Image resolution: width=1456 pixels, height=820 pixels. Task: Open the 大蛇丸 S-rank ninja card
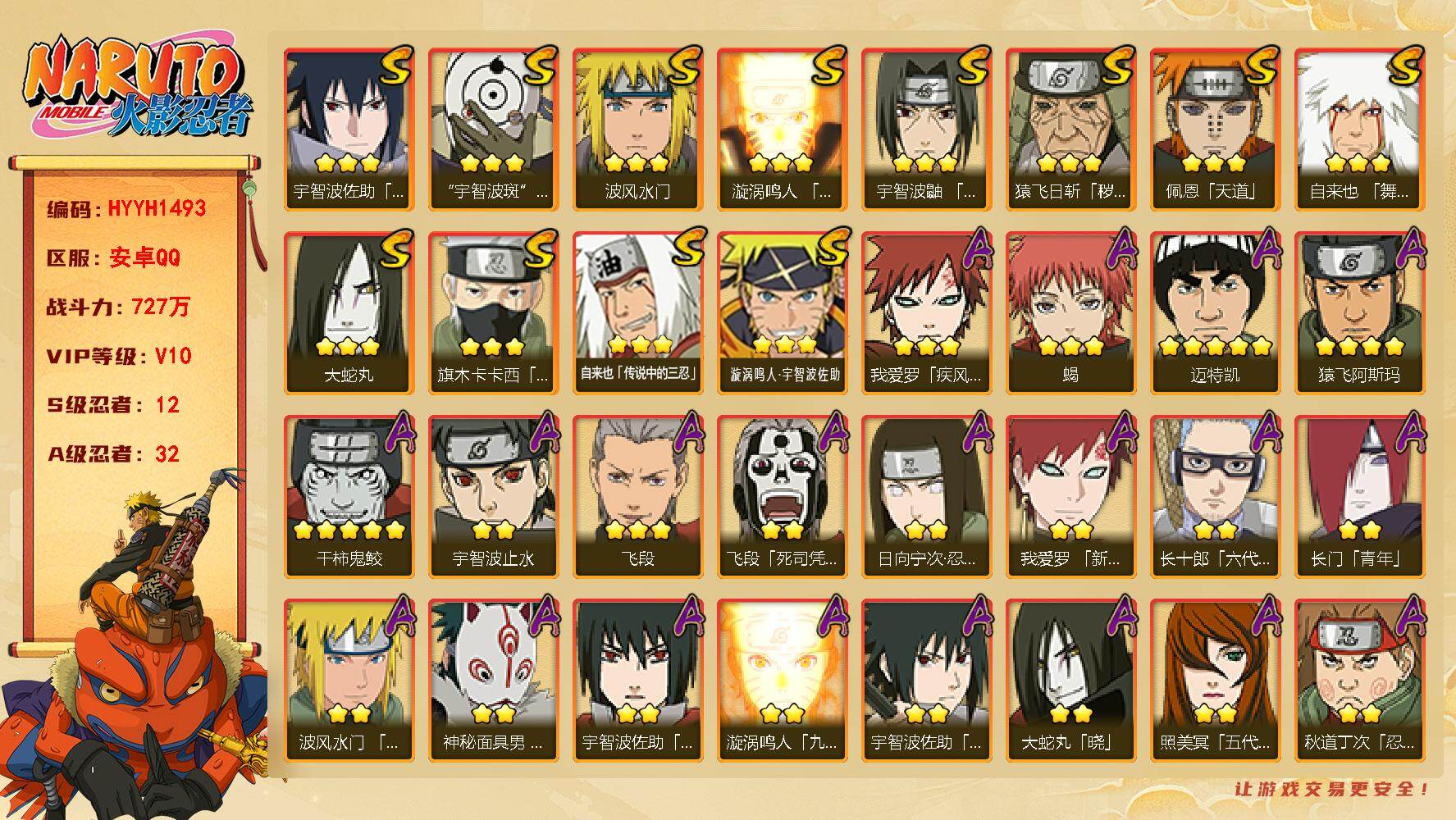[x=349, y=312]
